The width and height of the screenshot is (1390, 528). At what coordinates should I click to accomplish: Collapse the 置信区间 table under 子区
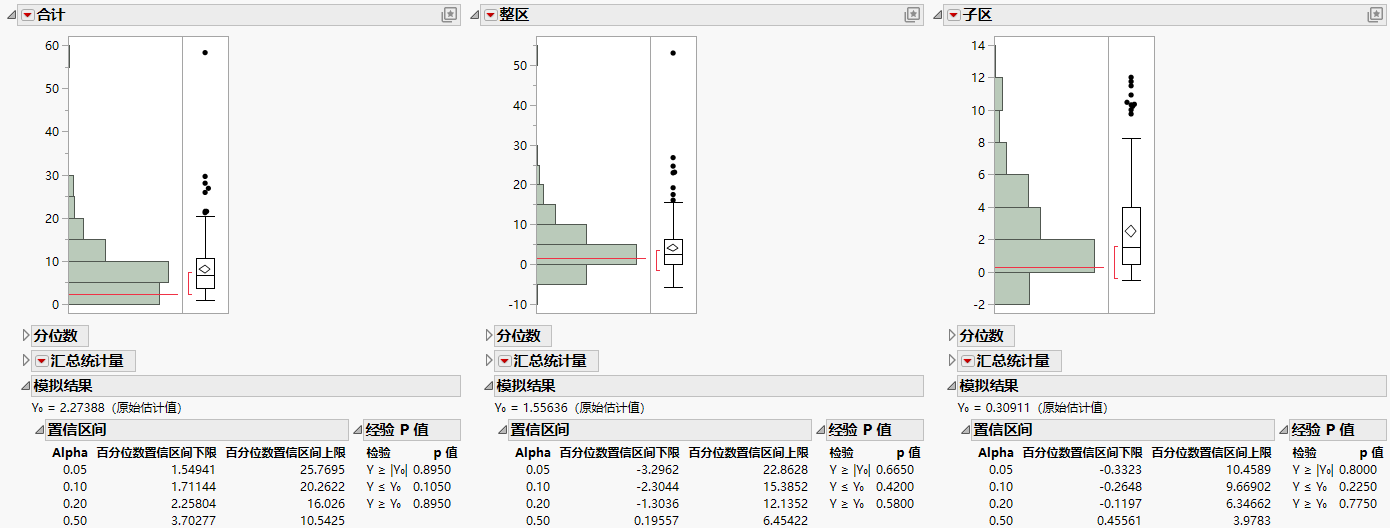965,430
